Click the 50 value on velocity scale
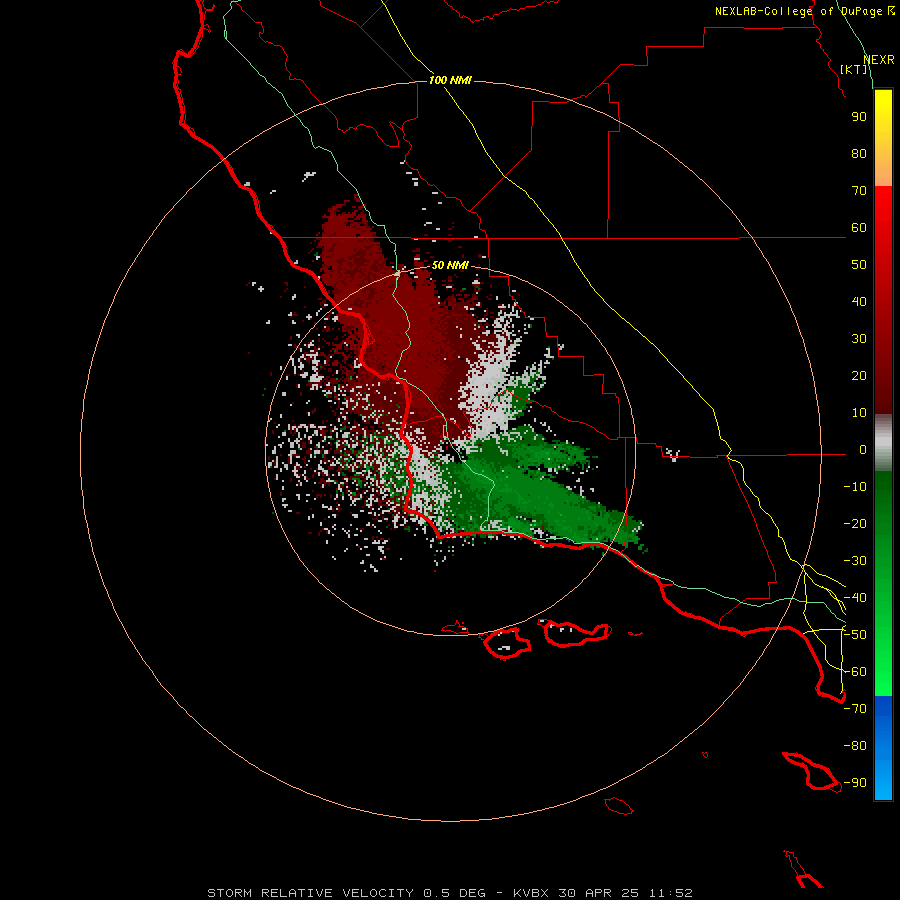 click(x=859, y=265)
